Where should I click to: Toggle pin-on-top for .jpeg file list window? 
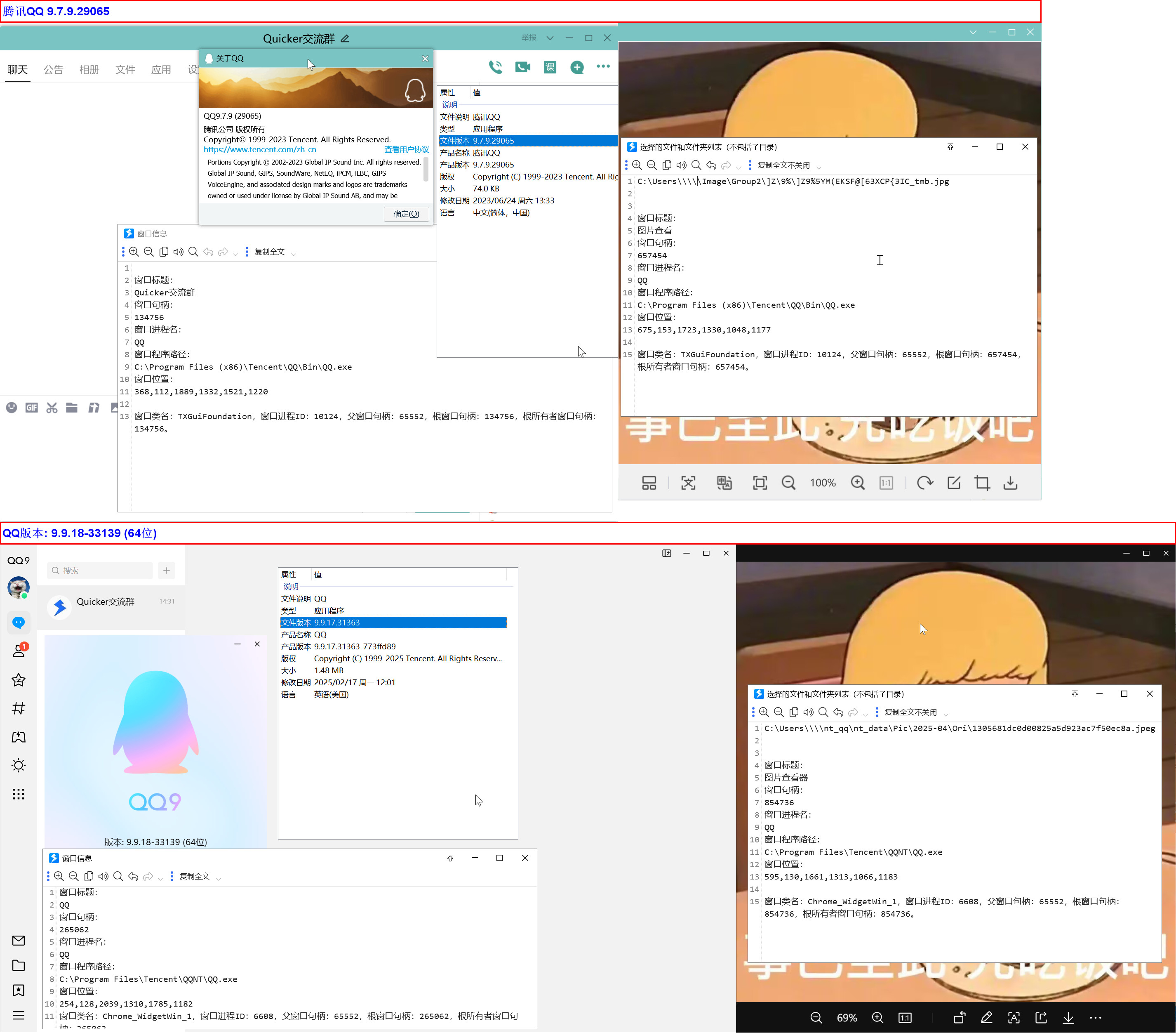point(1075,694)
